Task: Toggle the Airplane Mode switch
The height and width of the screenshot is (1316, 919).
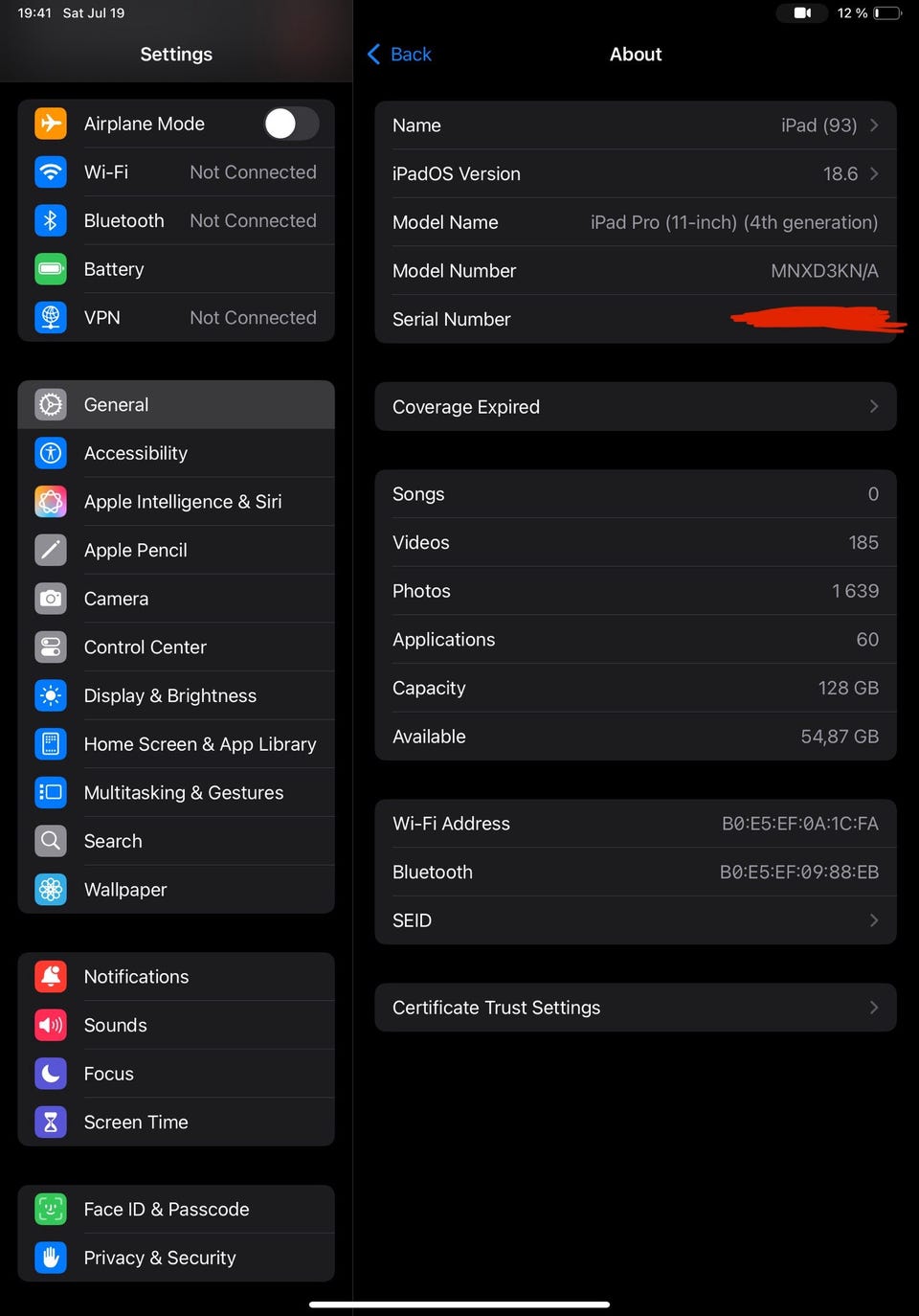Action: (291, 124)
